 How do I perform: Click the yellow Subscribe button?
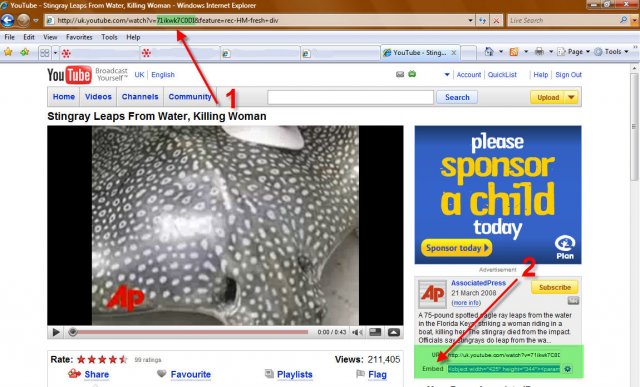(x=555, y=287)
